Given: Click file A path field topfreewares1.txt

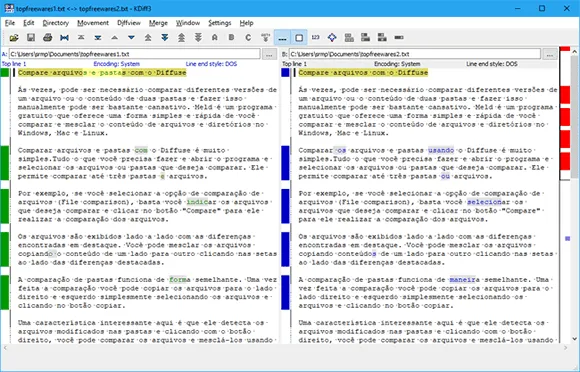Looking at the screenshot, I should point(135,54).
